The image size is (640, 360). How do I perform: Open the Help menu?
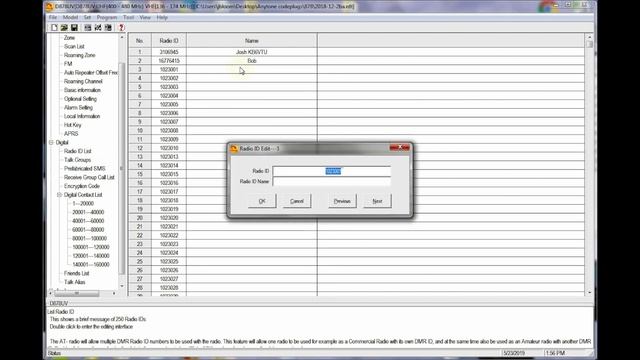[x=162, y=18]
